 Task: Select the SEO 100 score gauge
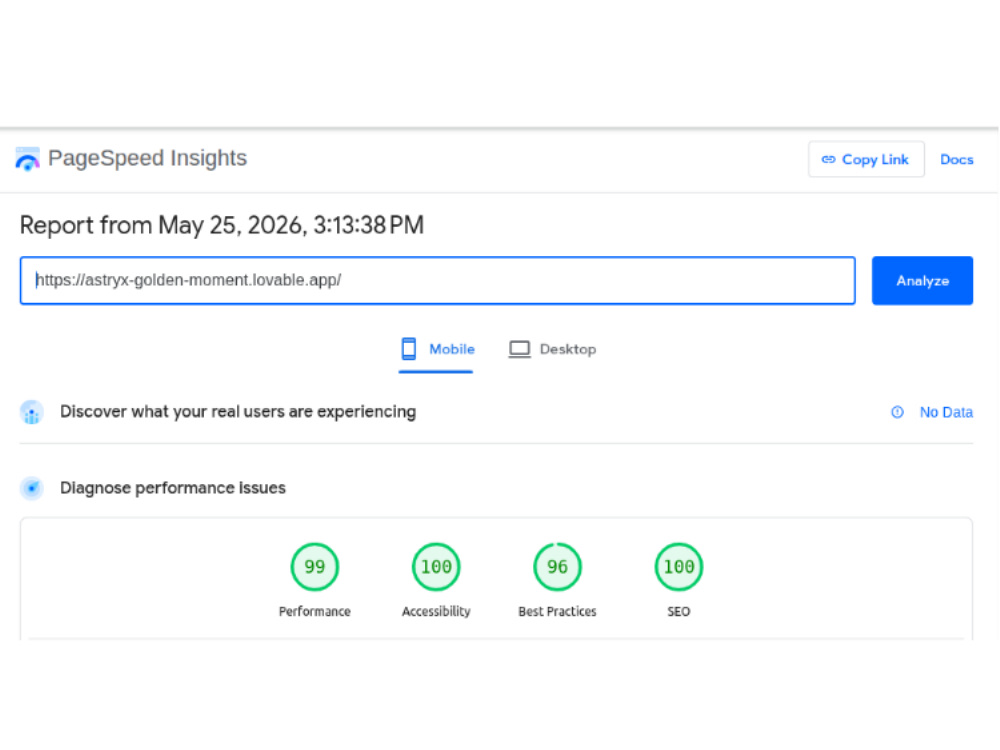point(679,566)
